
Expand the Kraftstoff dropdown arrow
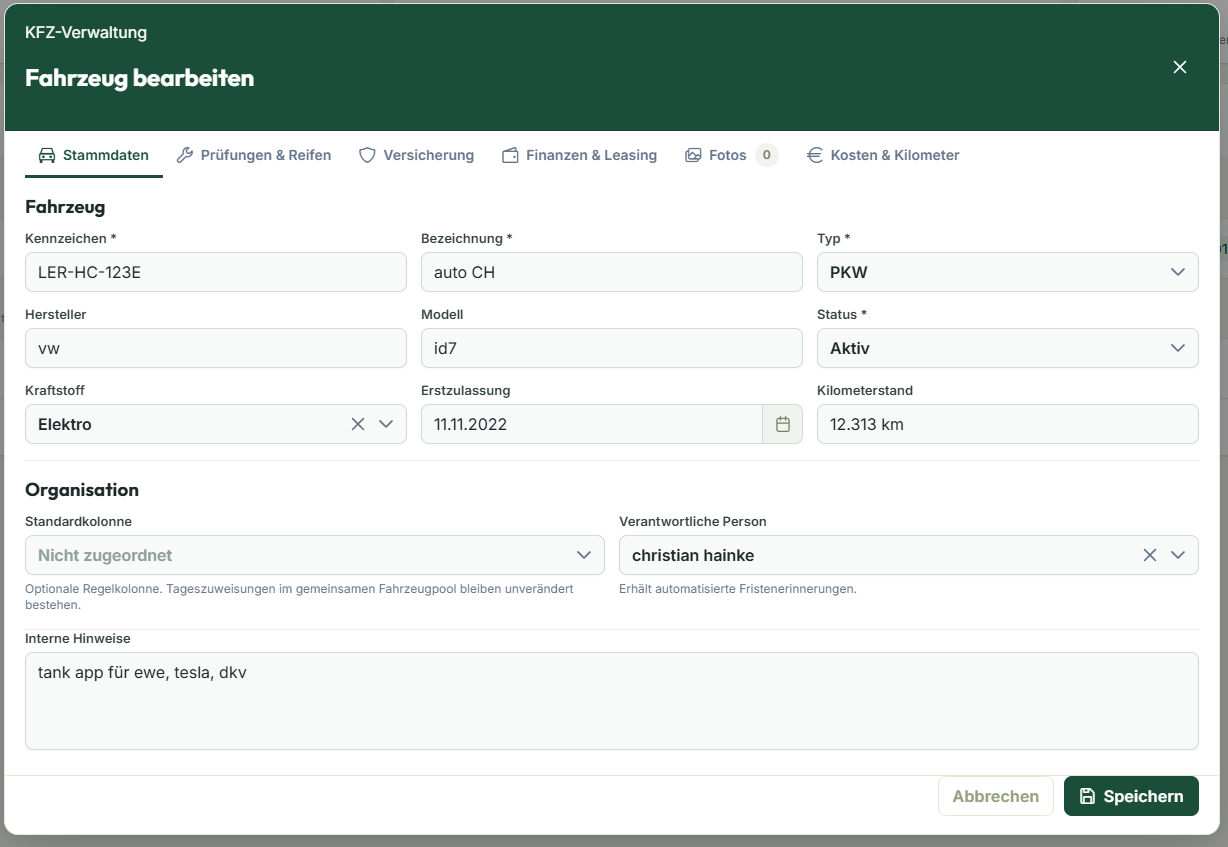coord(386,424)
